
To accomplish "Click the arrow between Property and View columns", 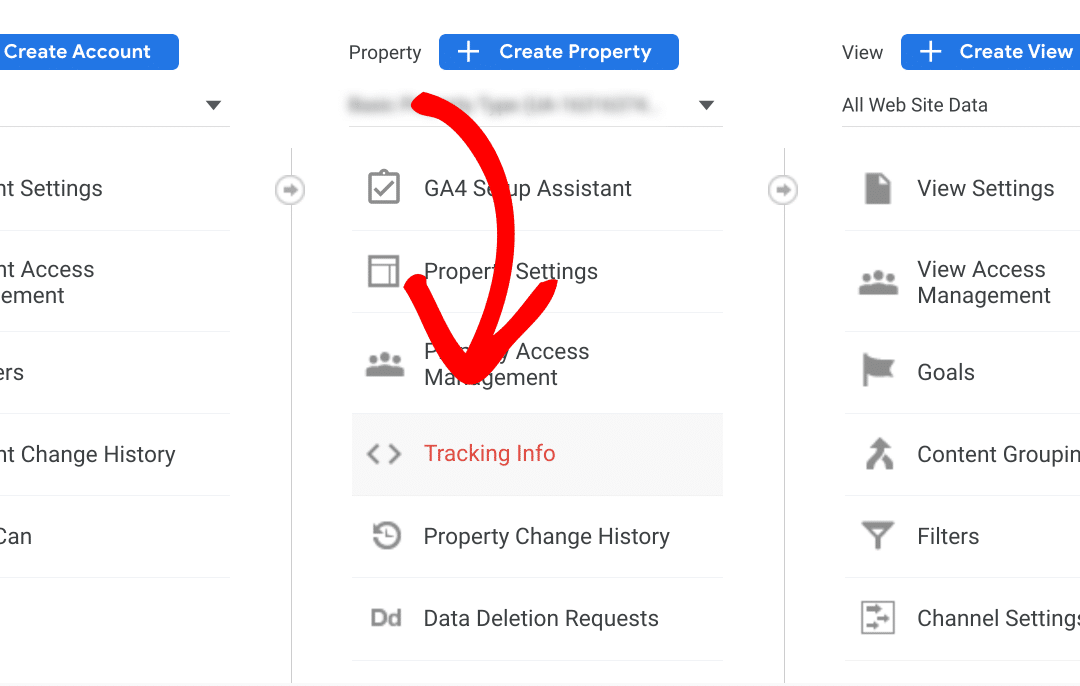I will [783, 189].
